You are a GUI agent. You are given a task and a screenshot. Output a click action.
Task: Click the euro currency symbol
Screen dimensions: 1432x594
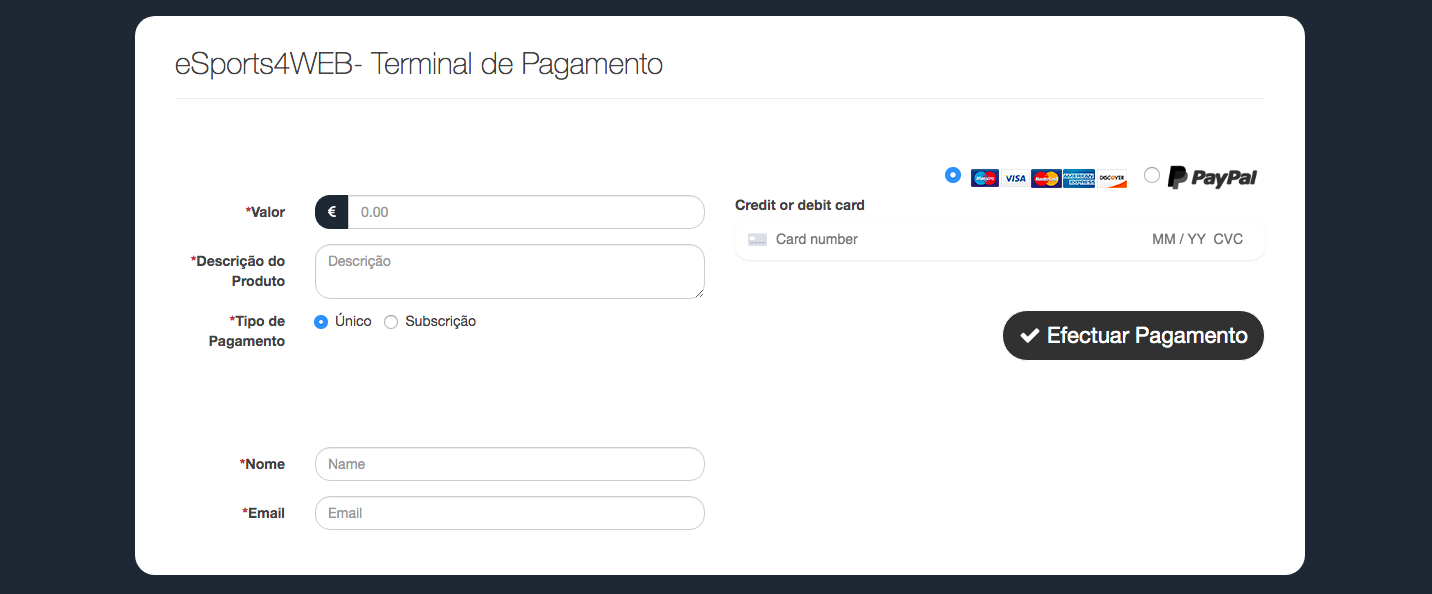pos(332,212)
